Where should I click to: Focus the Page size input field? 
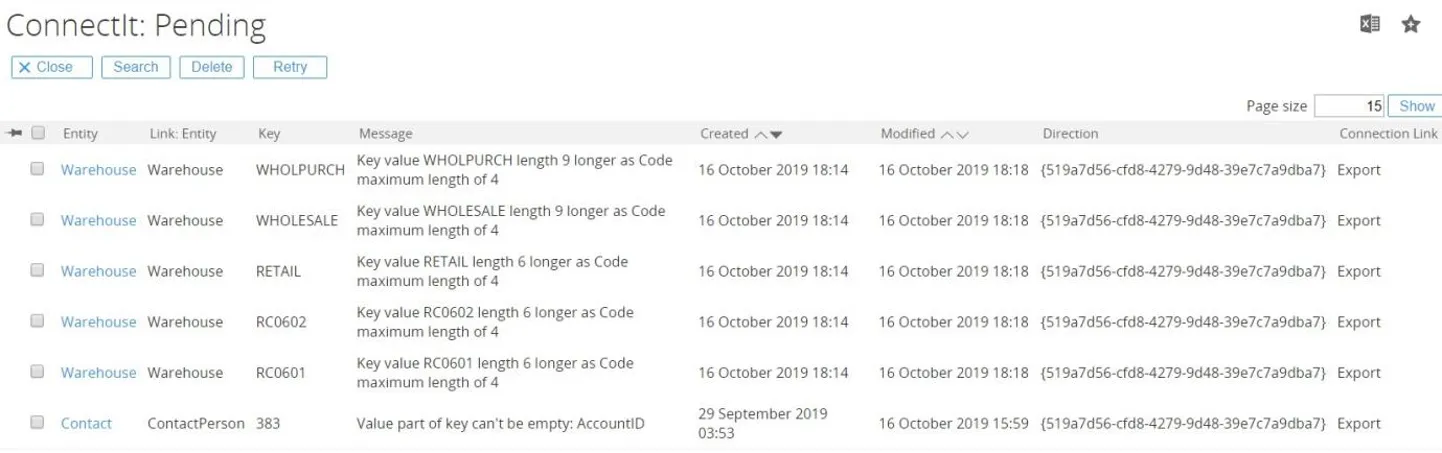pos(1348,106)
